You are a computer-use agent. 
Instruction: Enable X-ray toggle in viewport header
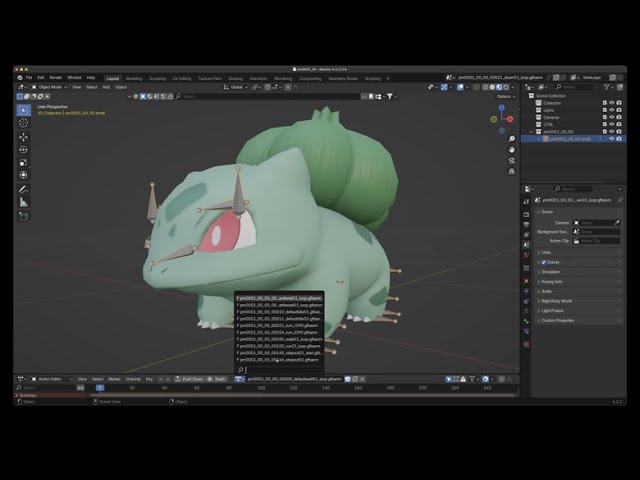coord(476,87)
